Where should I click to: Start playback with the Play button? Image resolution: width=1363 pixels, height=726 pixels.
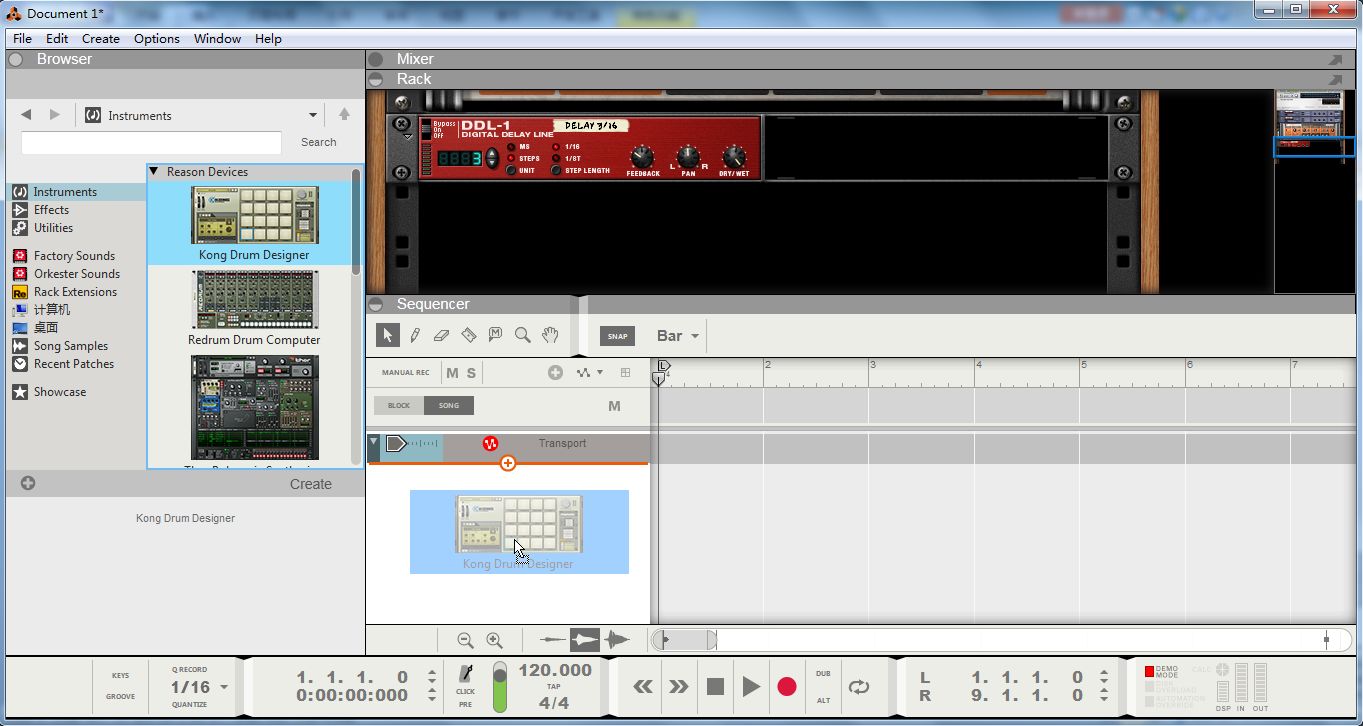pyautogui.click(x=751, y=686)
